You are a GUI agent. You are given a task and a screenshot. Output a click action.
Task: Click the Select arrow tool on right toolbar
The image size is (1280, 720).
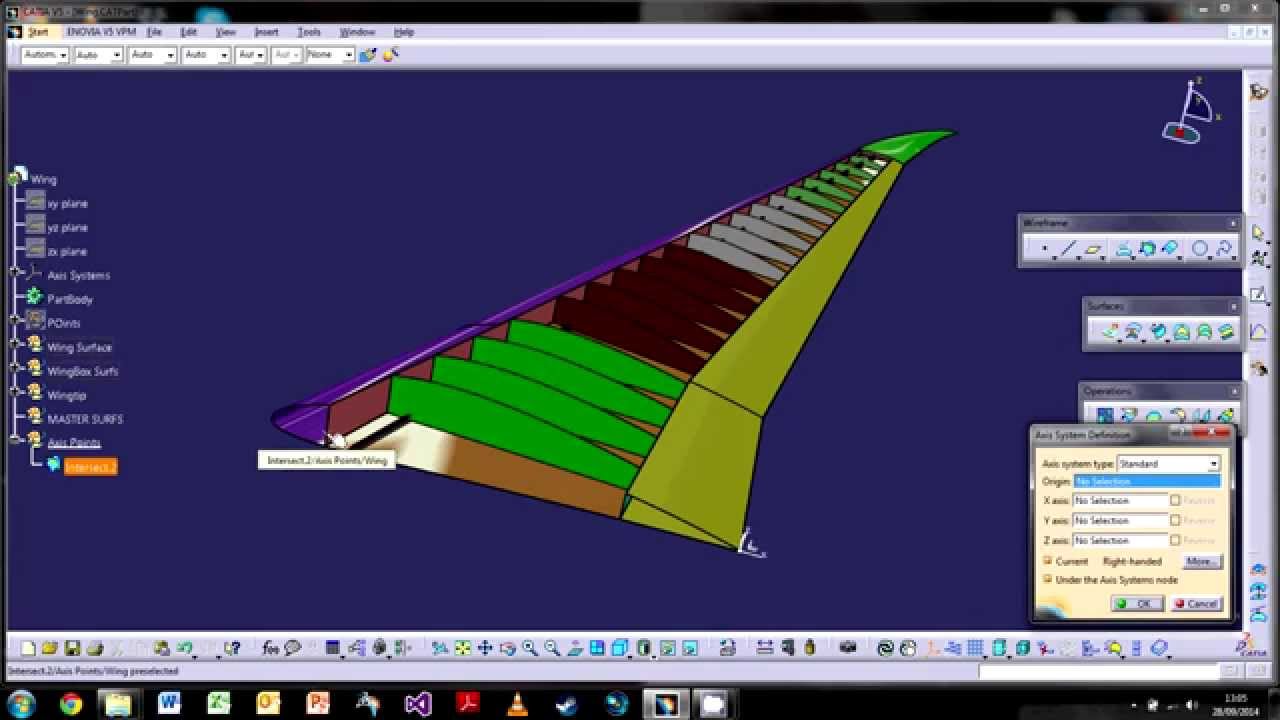click(1258, 232)
